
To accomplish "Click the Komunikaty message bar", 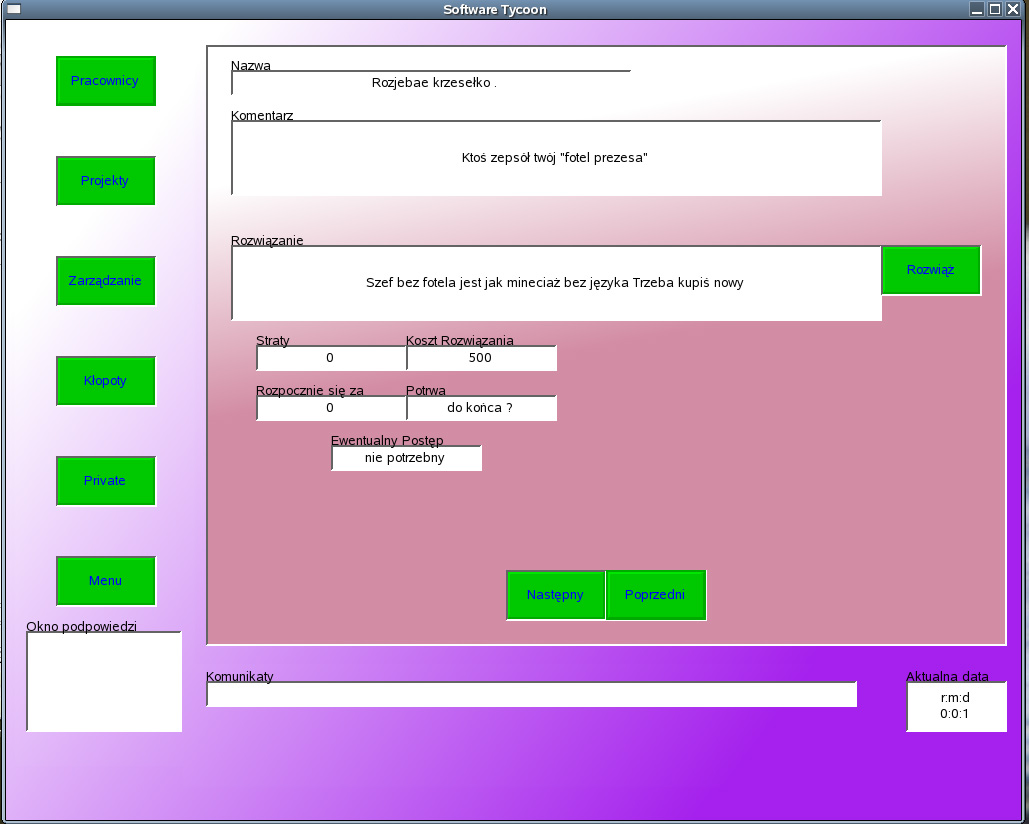I will point(531,694).
